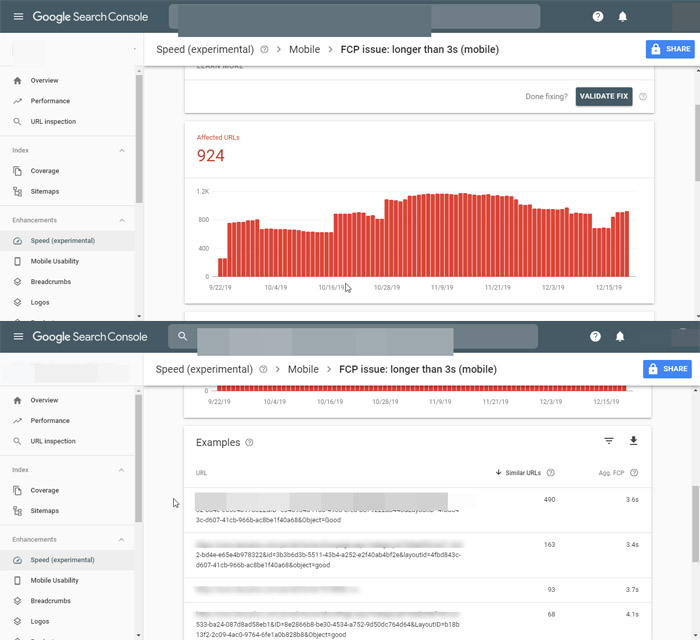Open Mobile Usability in bottom window sidebar
The width and height of the screenshot is (700, 640).
coord(67,580)
